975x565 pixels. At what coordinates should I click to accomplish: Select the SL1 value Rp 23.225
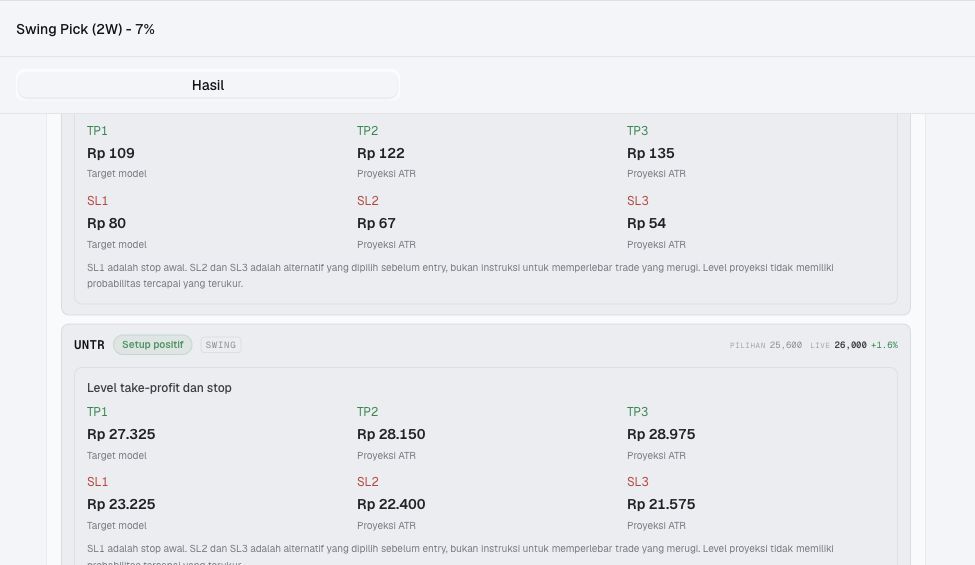(121, 504)
